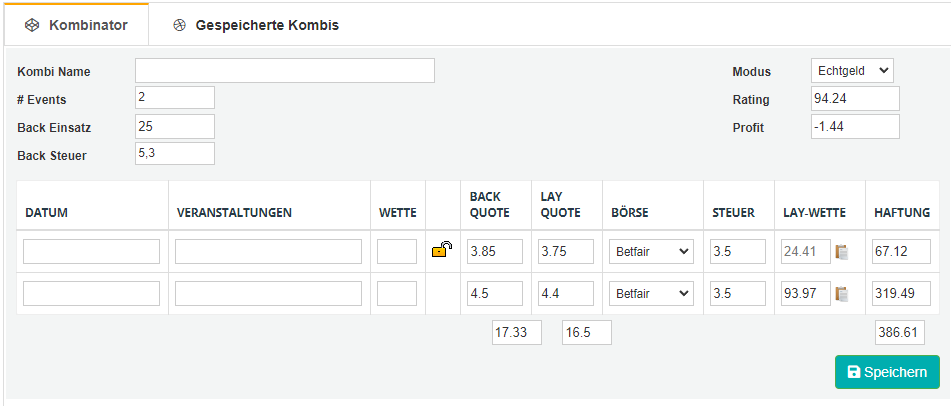Focus the Kombi Name text field
Image resolution: width=951 pixels, height=406 pixels.
coord(285,70)
